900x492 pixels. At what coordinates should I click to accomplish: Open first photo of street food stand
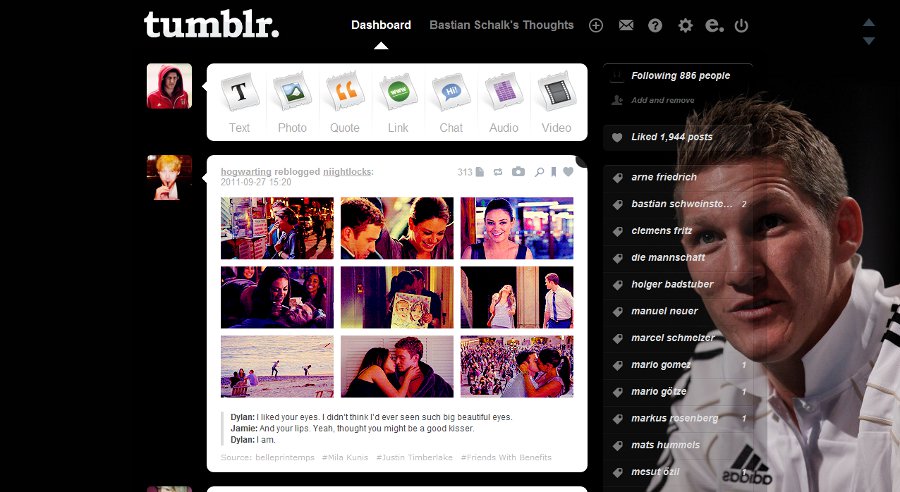(277, 228)
